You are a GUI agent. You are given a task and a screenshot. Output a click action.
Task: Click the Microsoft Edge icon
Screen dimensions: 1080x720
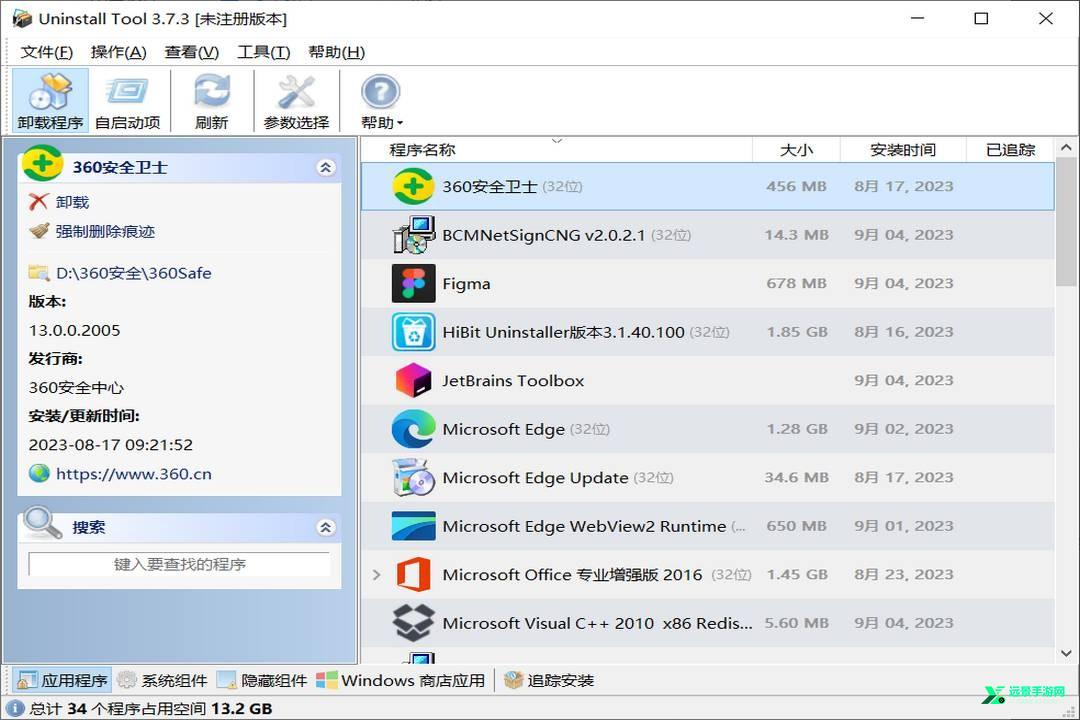coord(413,429)
